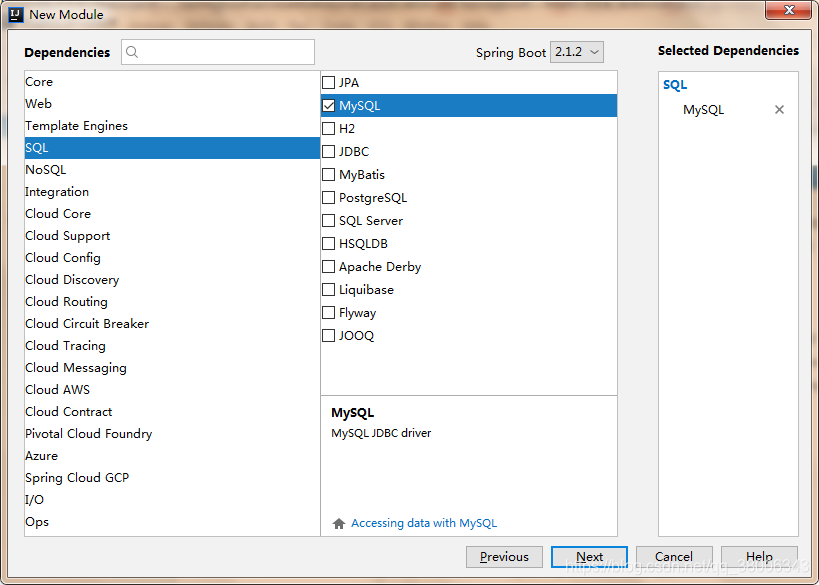Click the SQL heading in Selected Dependencies
The image size is (819, 585).
pos(675,85)
